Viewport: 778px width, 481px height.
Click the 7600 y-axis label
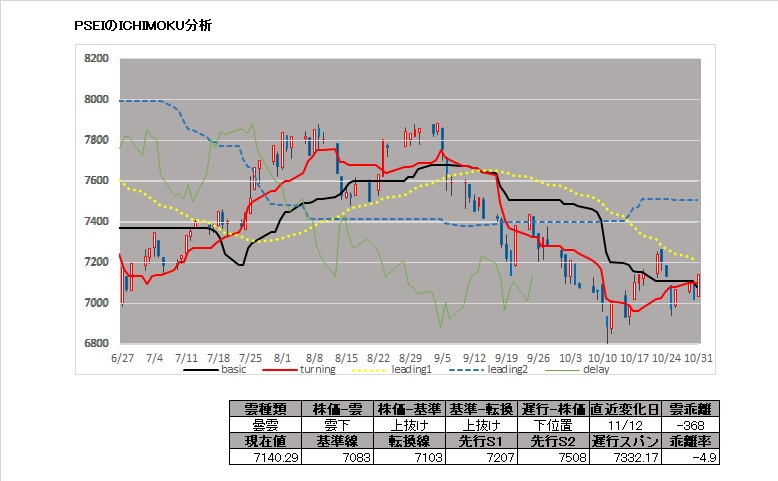click(96, 181)
